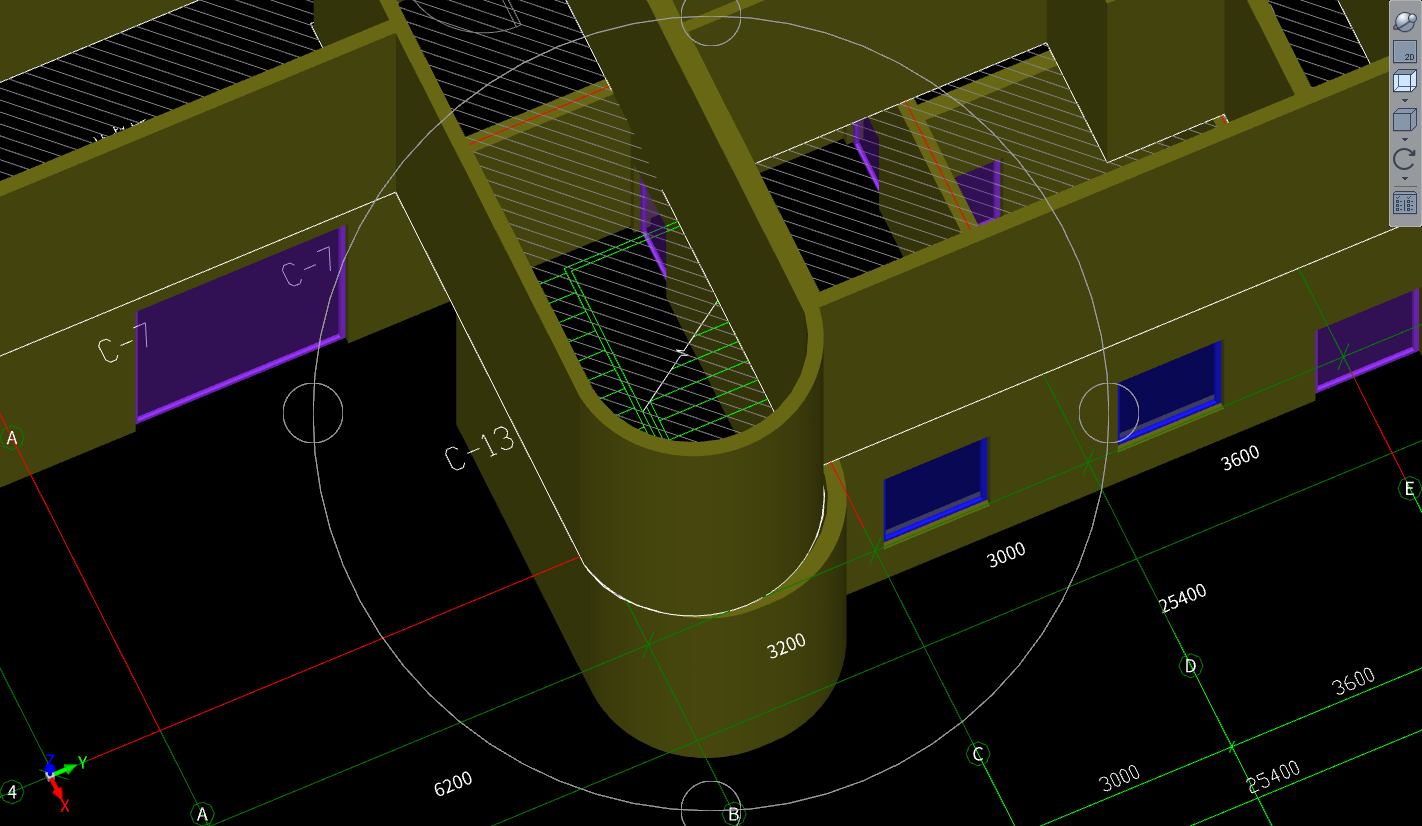Expand the dropdown arrow under the wireframe cube

[x=1405, y=100]
